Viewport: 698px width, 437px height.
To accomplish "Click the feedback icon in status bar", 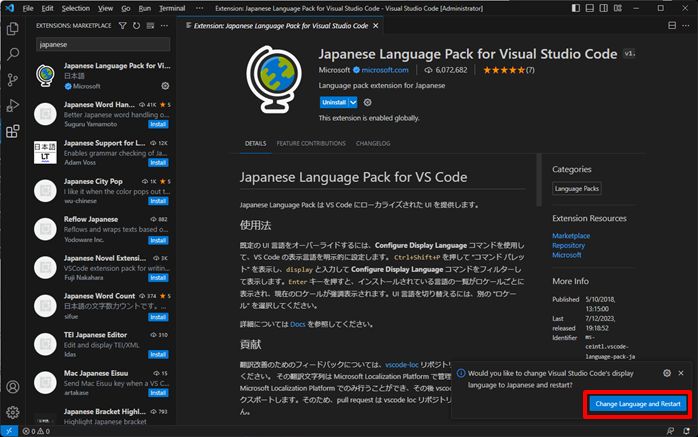I will coord(670,431).
